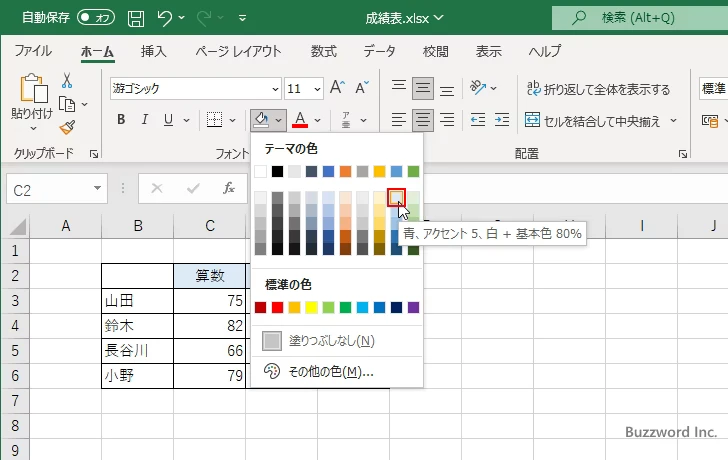Open その他の色(M)... menu entry
728x460 pixels.
[337, 371]
